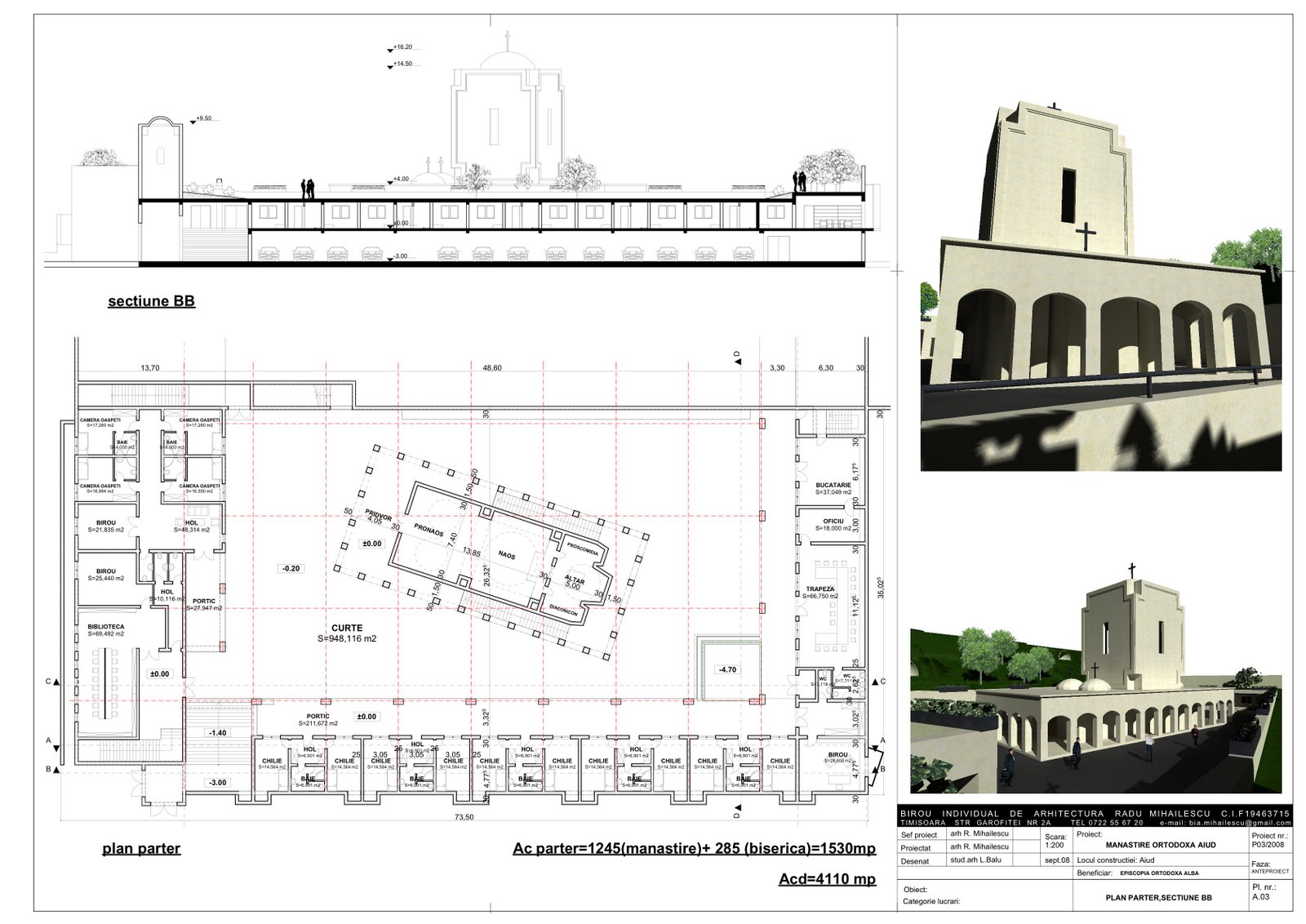Click the BIBLIOTECA room on the left wing
The image size is (1306, 924).
(104, 628)
